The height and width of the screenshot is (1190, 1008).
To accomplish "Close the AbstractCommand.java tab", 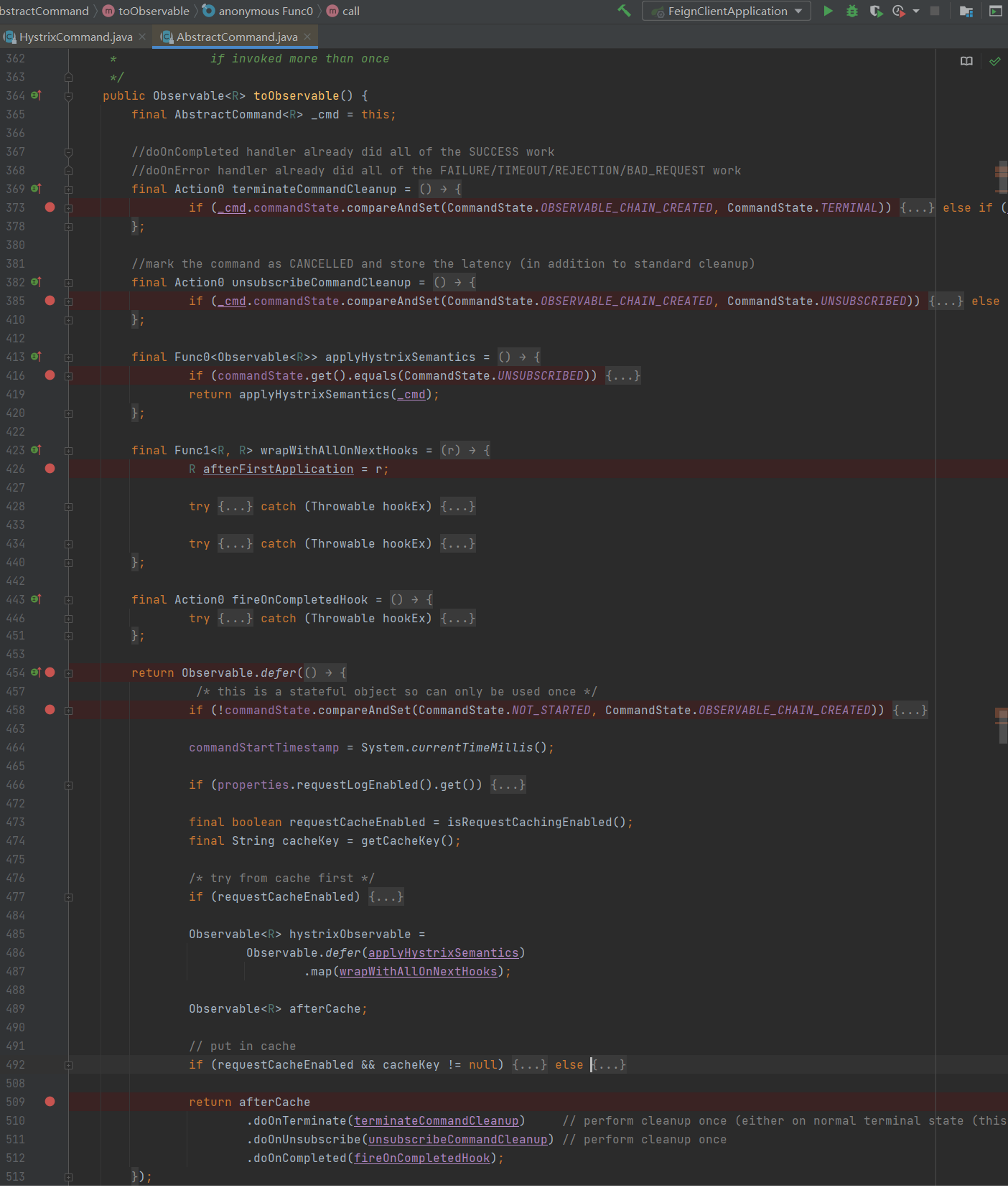I will pos(307,37).
